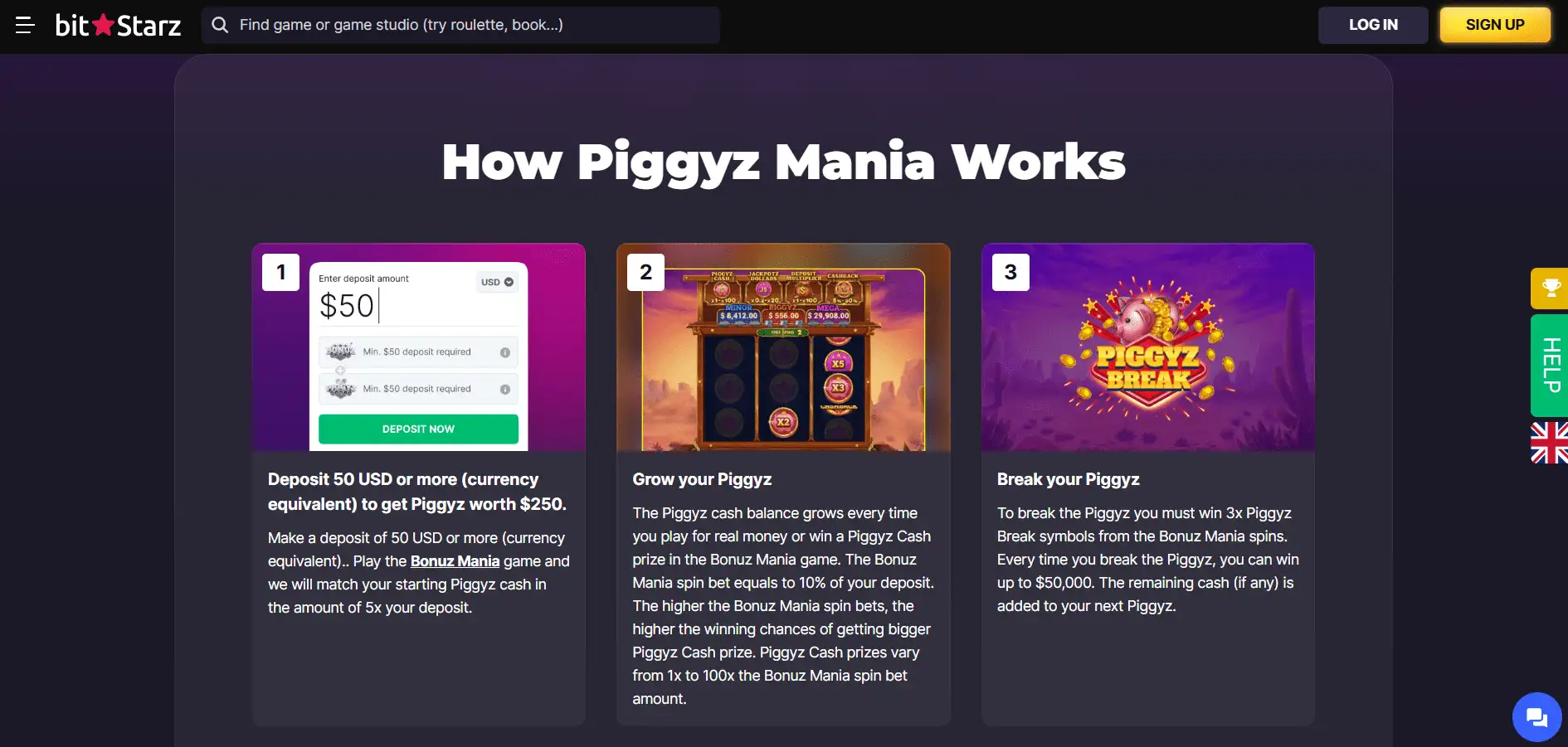Follow the Bonuz Mania link

[455, 561]
